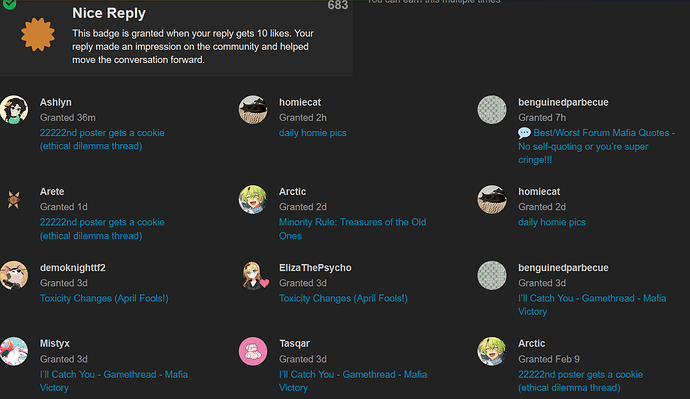
Task: Click the Nice Reply badge title
Action: [x=109, y=13]
